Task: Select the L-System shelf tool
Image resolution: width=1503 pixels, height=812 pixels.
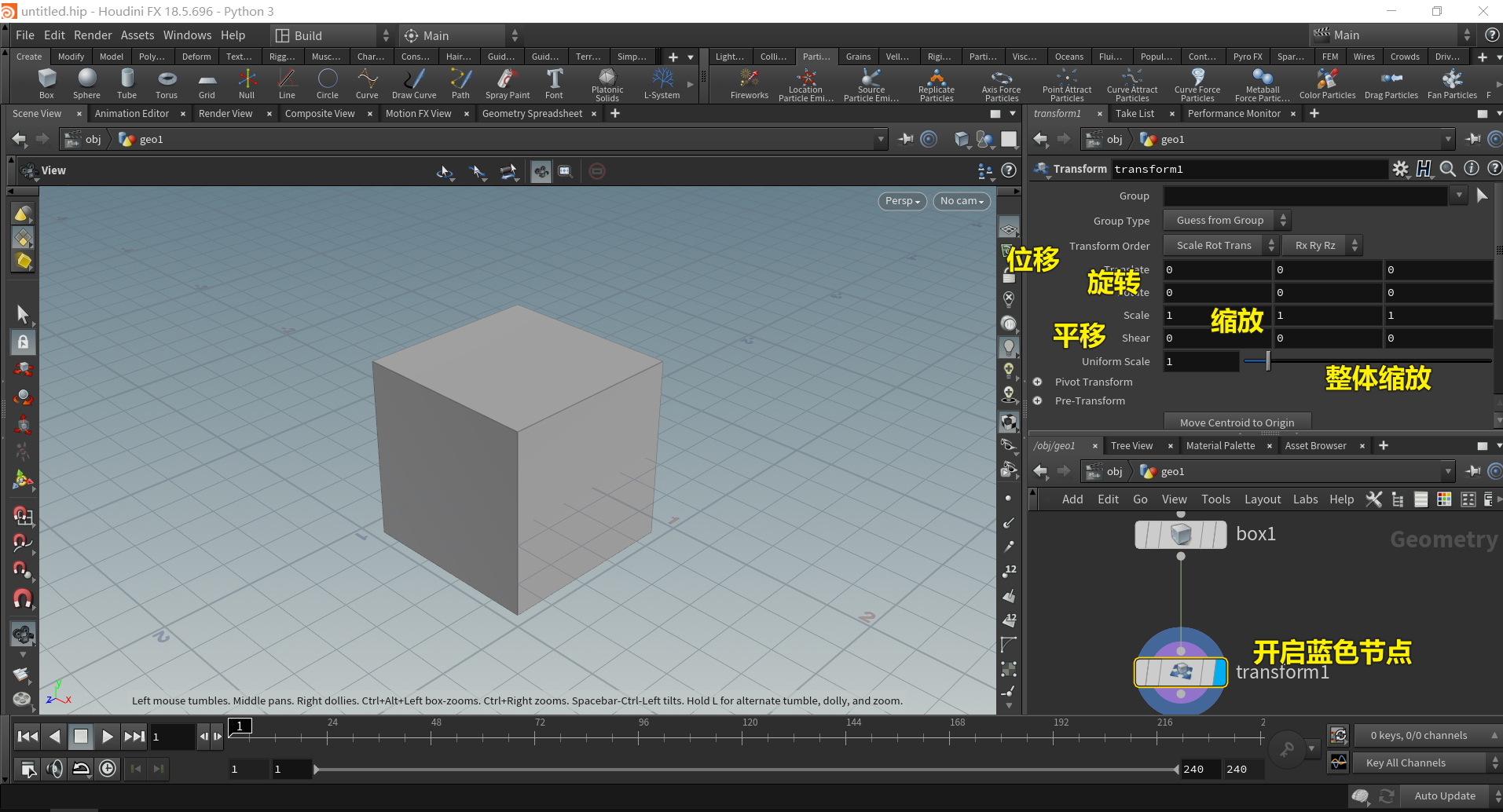Action: [662, 83]
